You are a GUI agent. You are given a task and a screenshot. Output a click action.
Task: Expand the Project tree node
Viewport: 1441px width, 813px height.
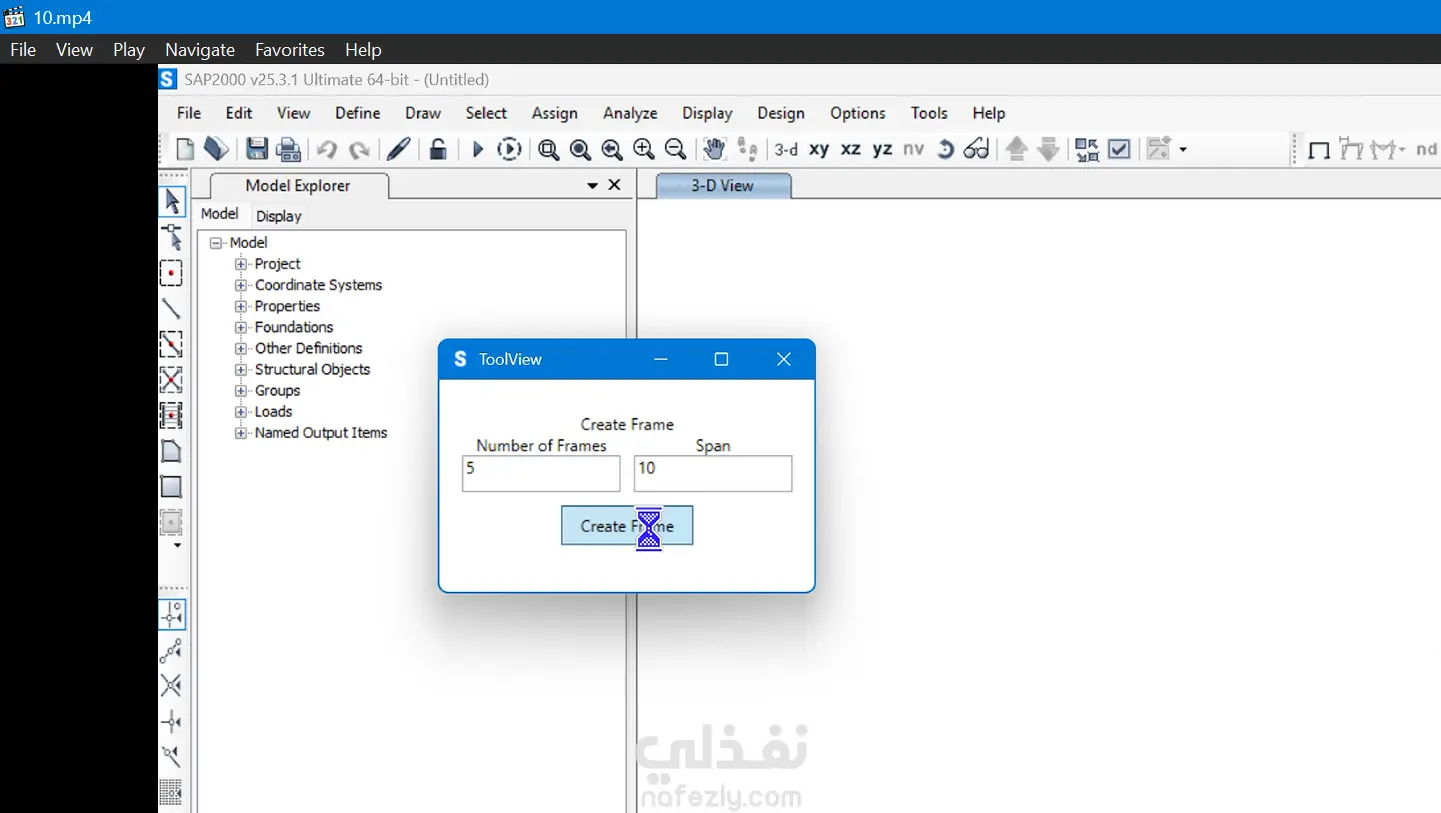241,264
